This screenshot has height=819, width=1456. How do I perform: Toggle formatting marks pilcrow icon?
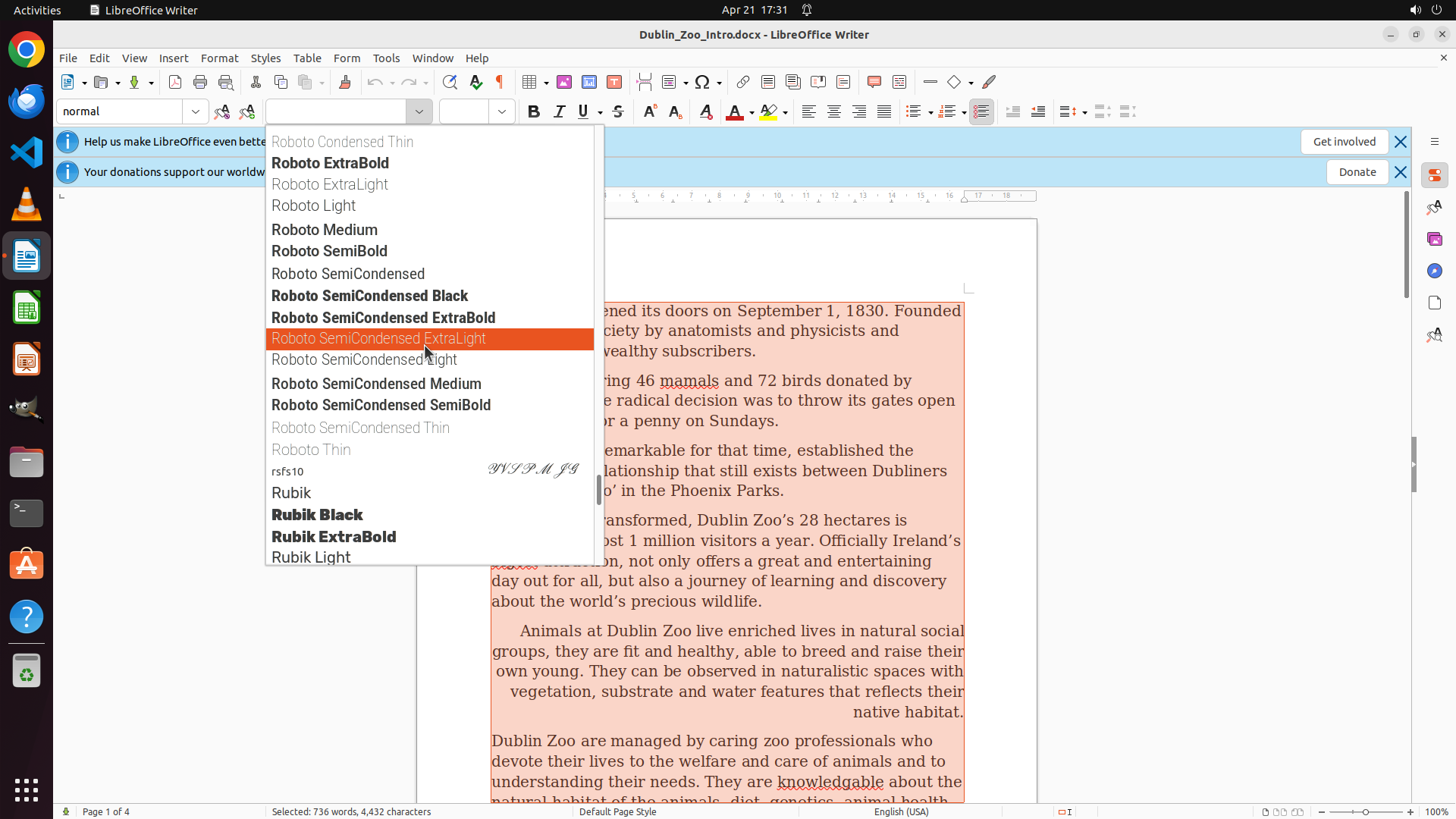click(500, 82)
